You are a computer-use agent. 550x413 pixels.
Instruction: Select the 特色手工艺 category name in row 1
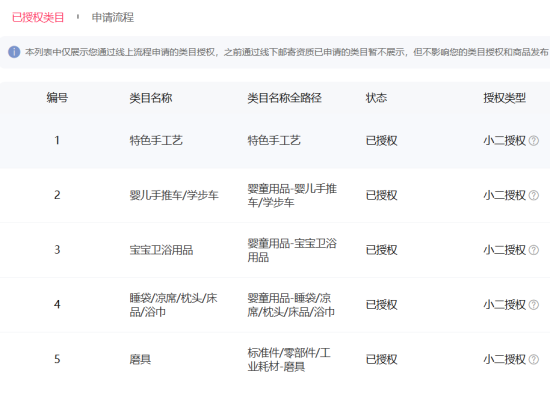[156, 141]
